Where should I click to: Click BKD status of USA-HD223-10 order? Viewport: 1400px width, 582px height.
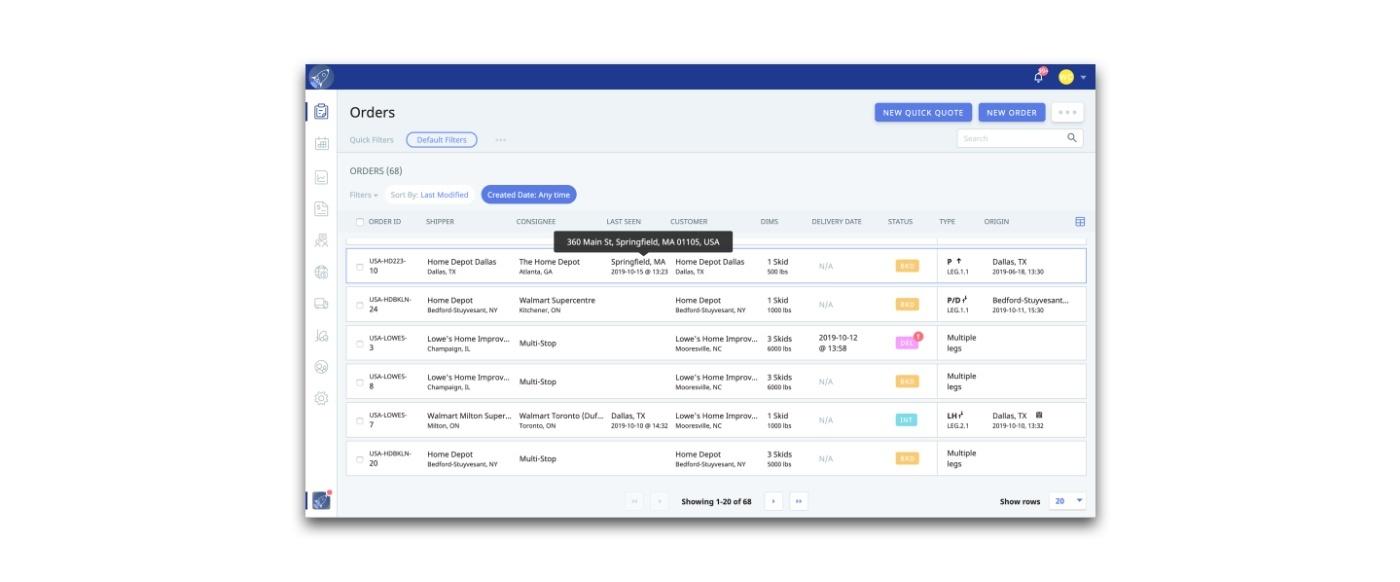click(906, 266)
